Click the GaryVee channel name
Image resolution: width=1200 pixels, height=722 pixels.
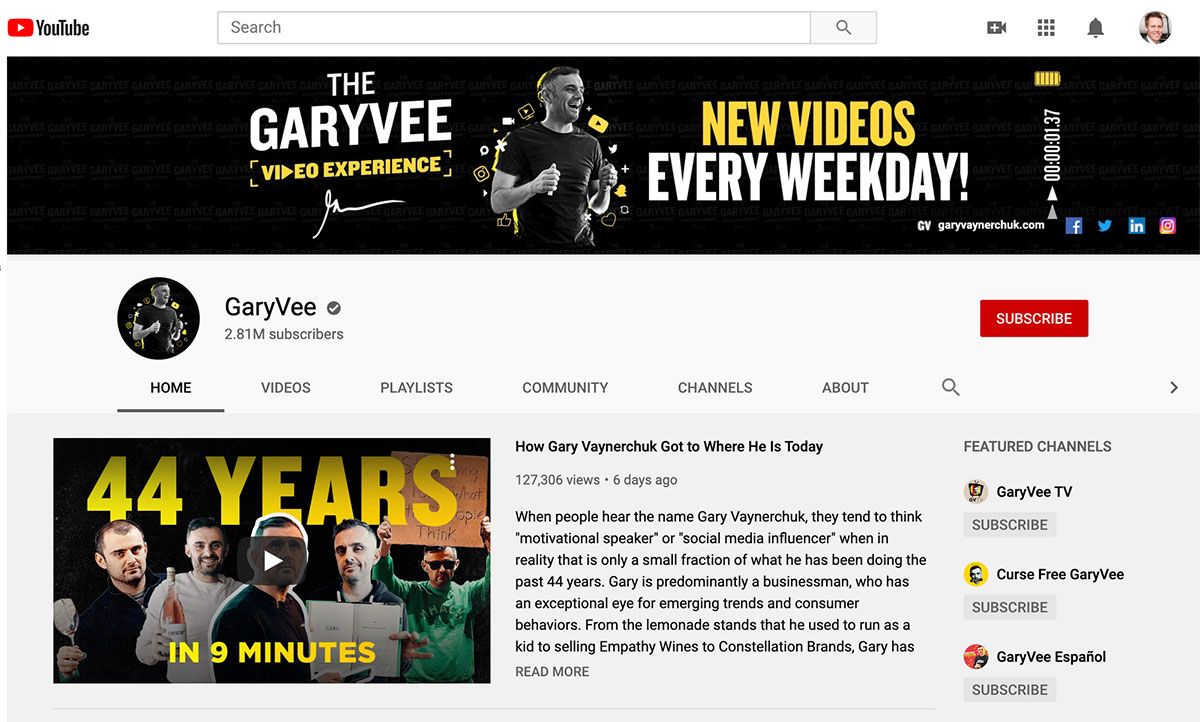270,307
